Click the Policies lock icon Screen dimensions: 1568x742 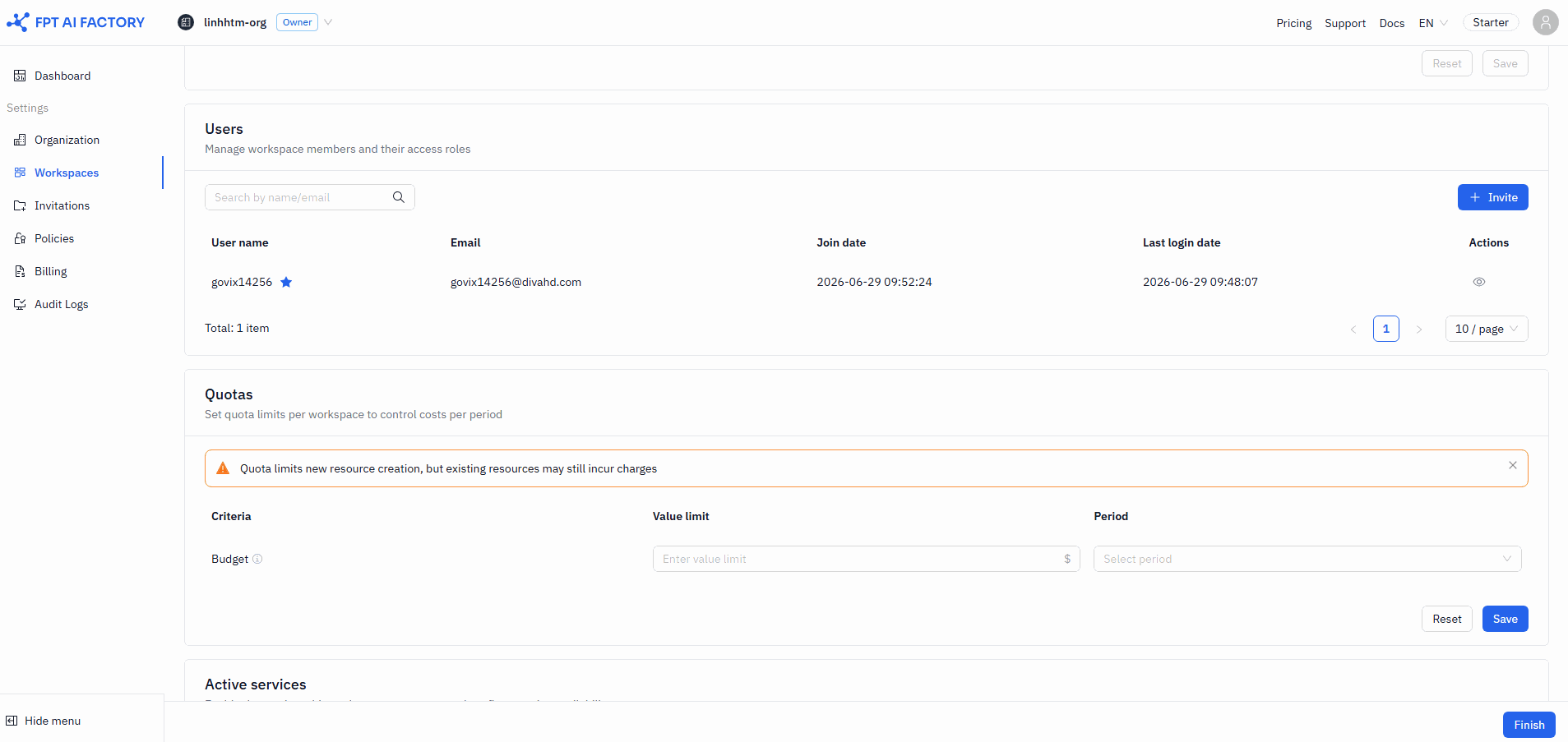coord(20,238)
